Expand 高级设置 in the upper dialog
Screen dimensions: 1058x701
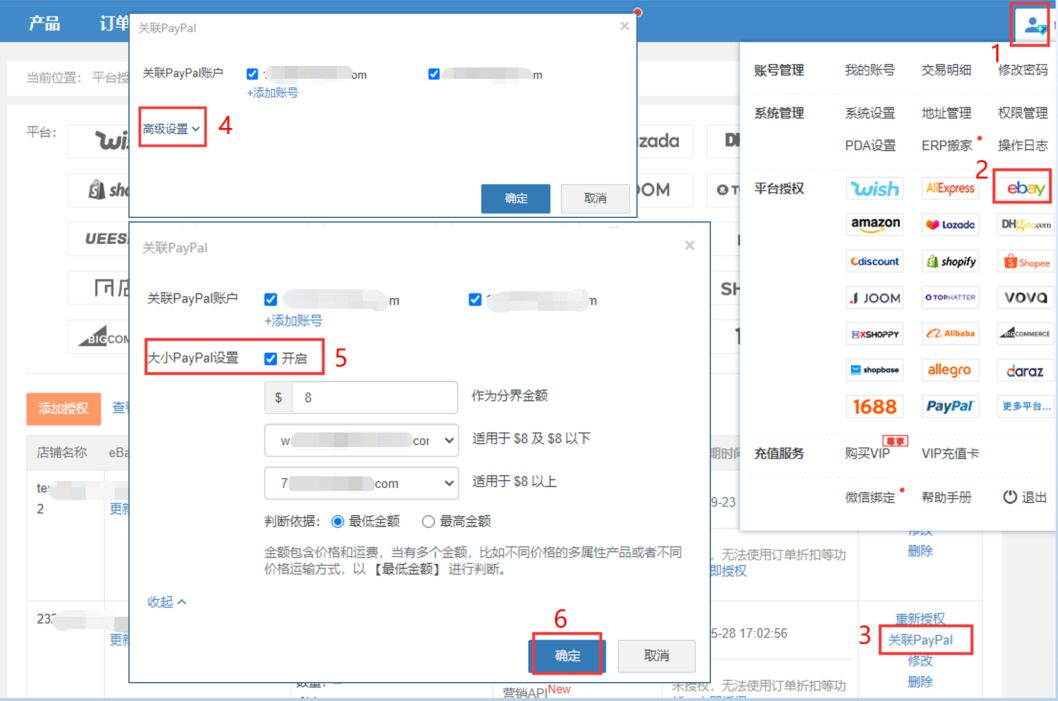coord(171,128)
